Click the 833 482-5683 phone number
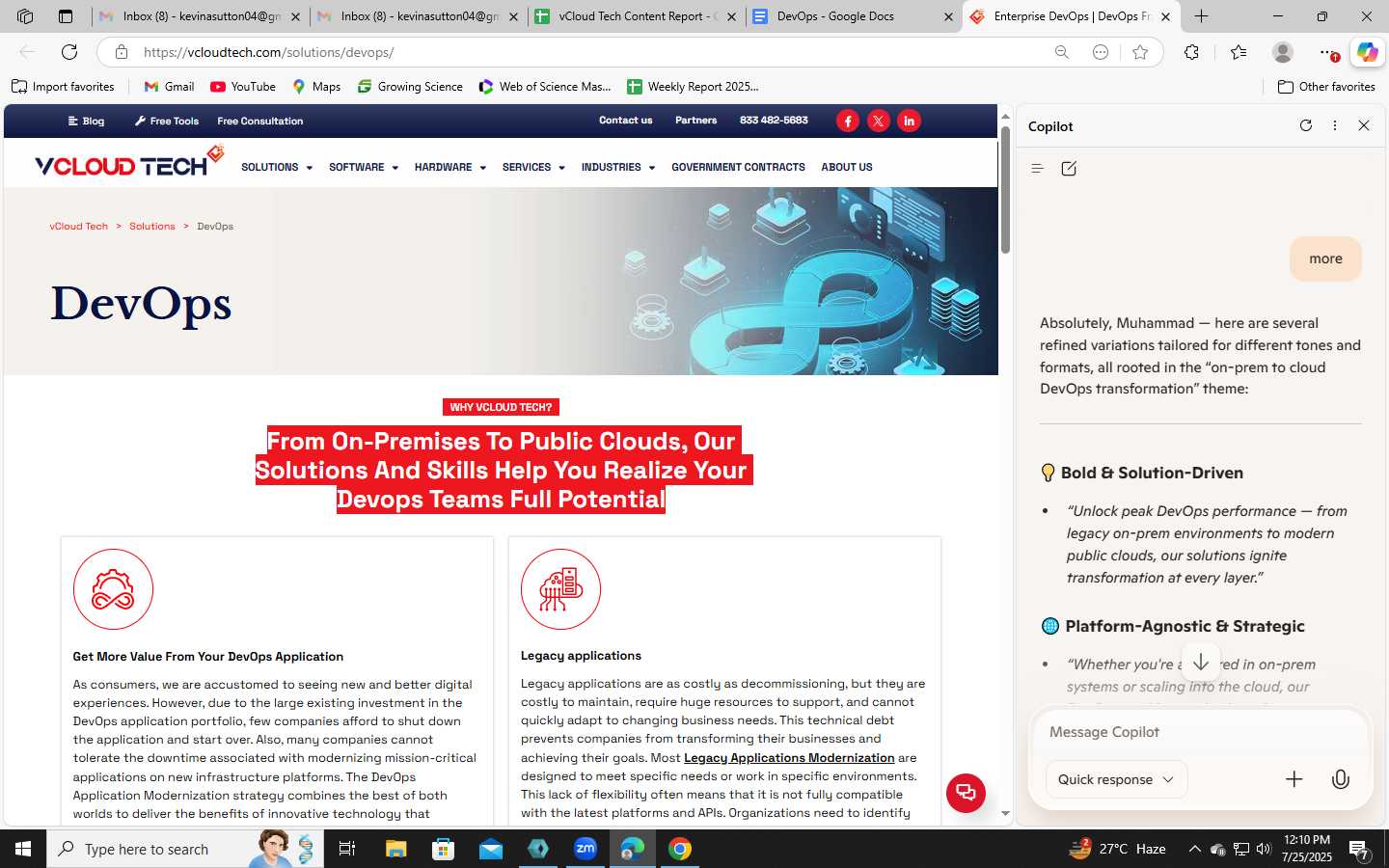 pos(774,121)
